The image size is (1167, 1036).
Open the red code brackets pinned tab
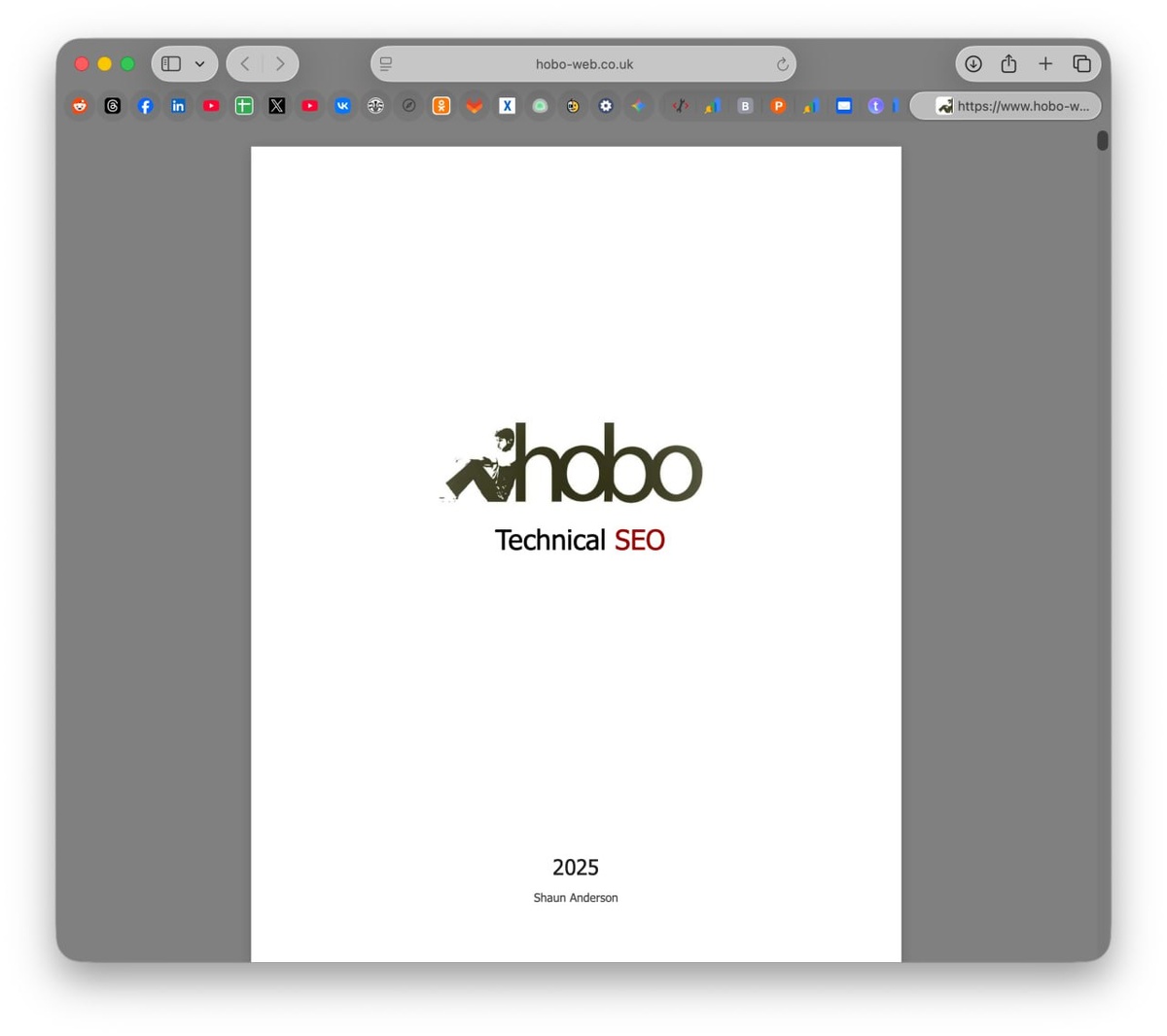coord(680,106)
